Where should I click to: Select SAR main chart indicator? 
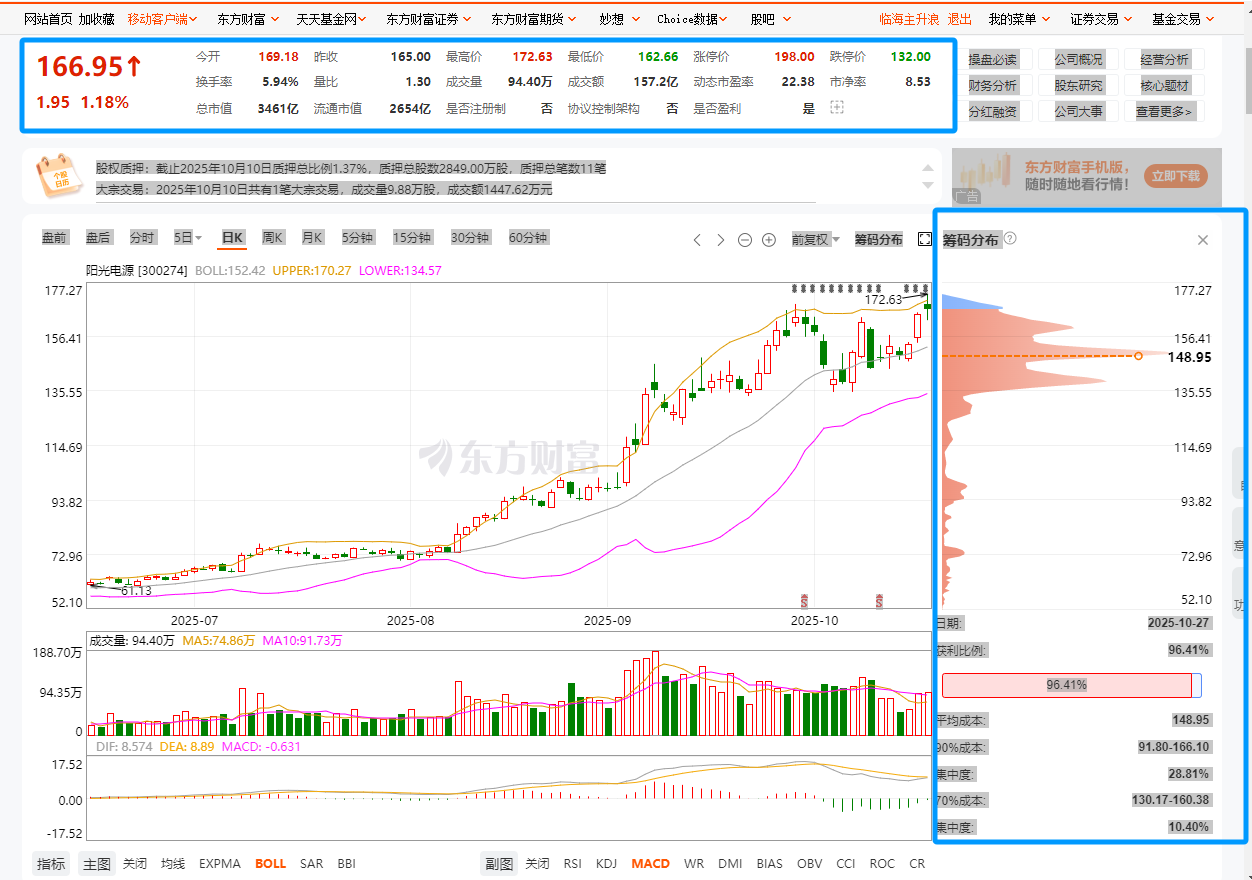coord(311,863)
